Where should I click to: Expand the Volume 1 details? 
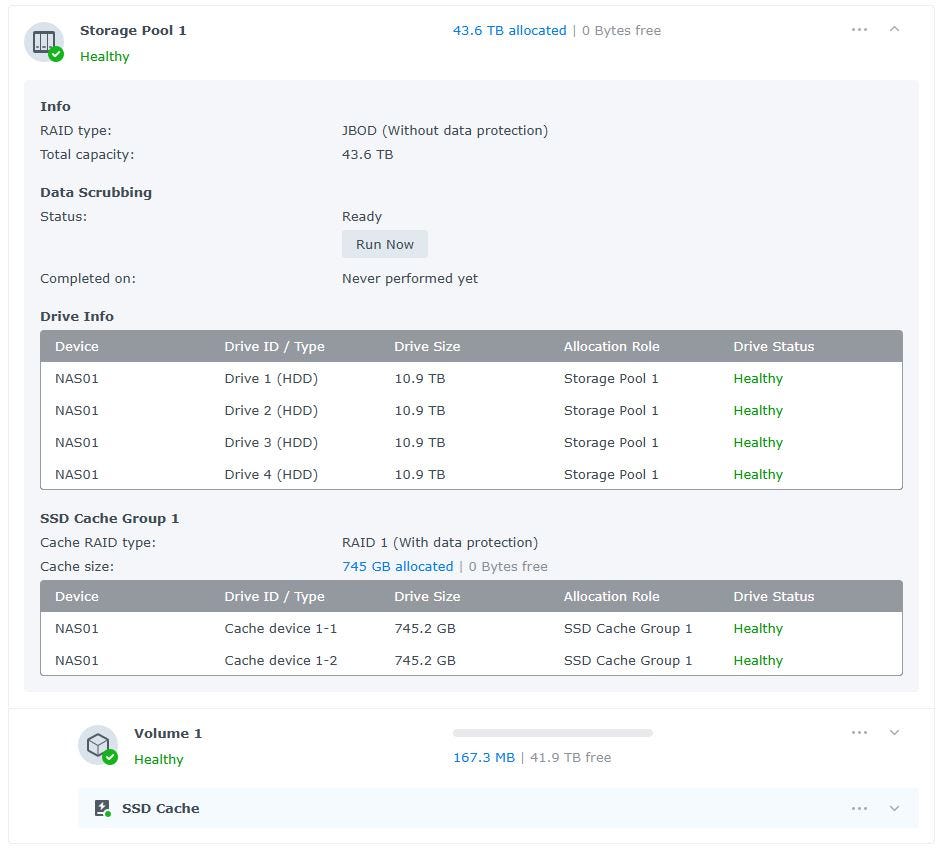coord(894,733)
